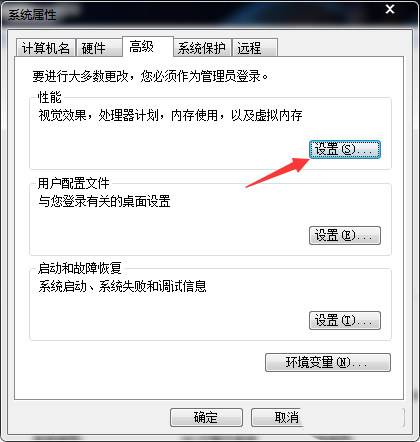Viewport: 420px width, 442px height.
Task: Open performance 设置(S) button
Action: (x=345, y=149)
